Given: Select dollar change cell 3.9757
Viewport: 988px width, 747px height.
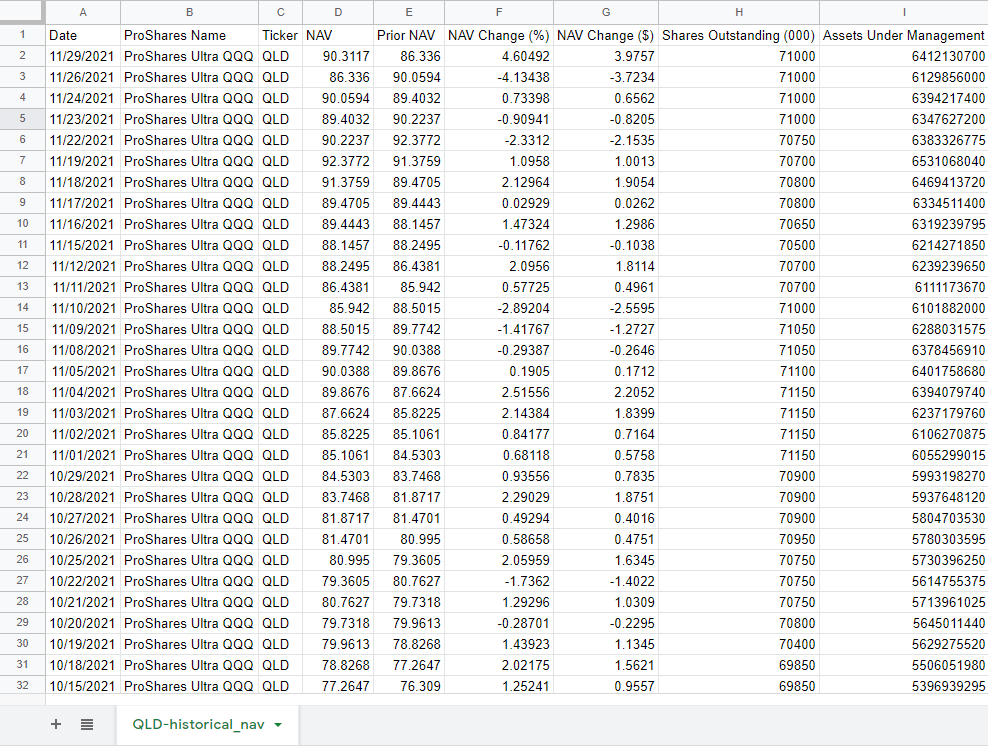Looking at the screenshot, I should 606,56.
